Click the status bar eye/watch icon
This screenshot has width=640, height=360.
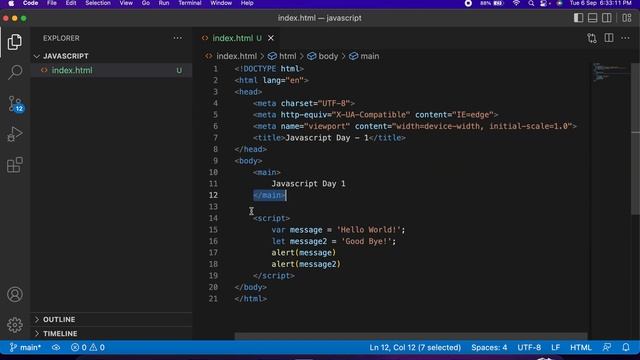[x=56, y=347]
